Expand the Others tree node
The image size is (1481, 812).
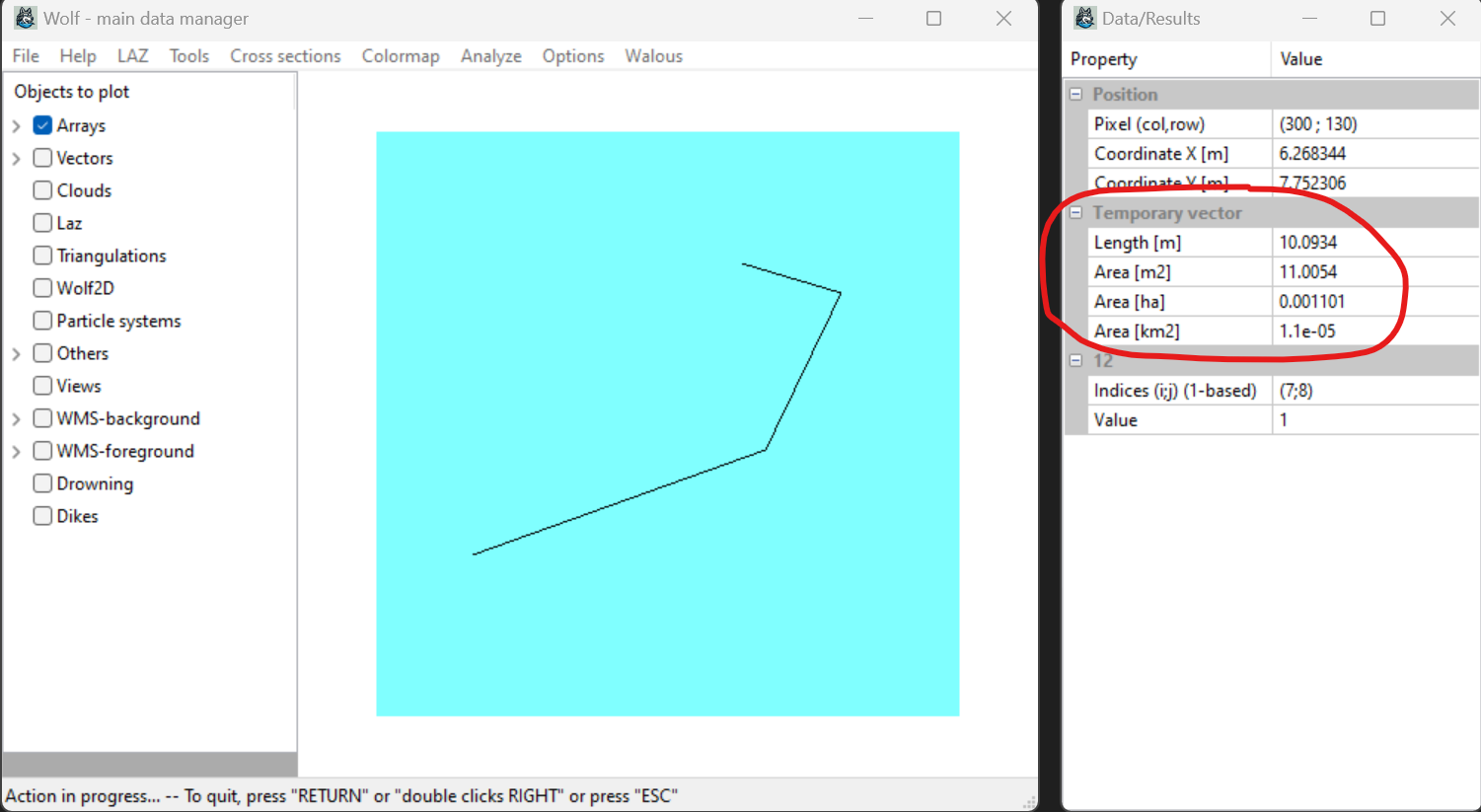pos(17,353)
